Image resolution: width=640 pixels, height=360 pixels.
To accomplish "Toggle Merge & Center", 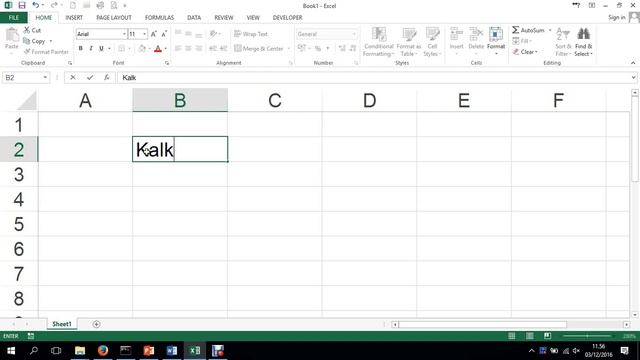I will click(x=259, y=49).
